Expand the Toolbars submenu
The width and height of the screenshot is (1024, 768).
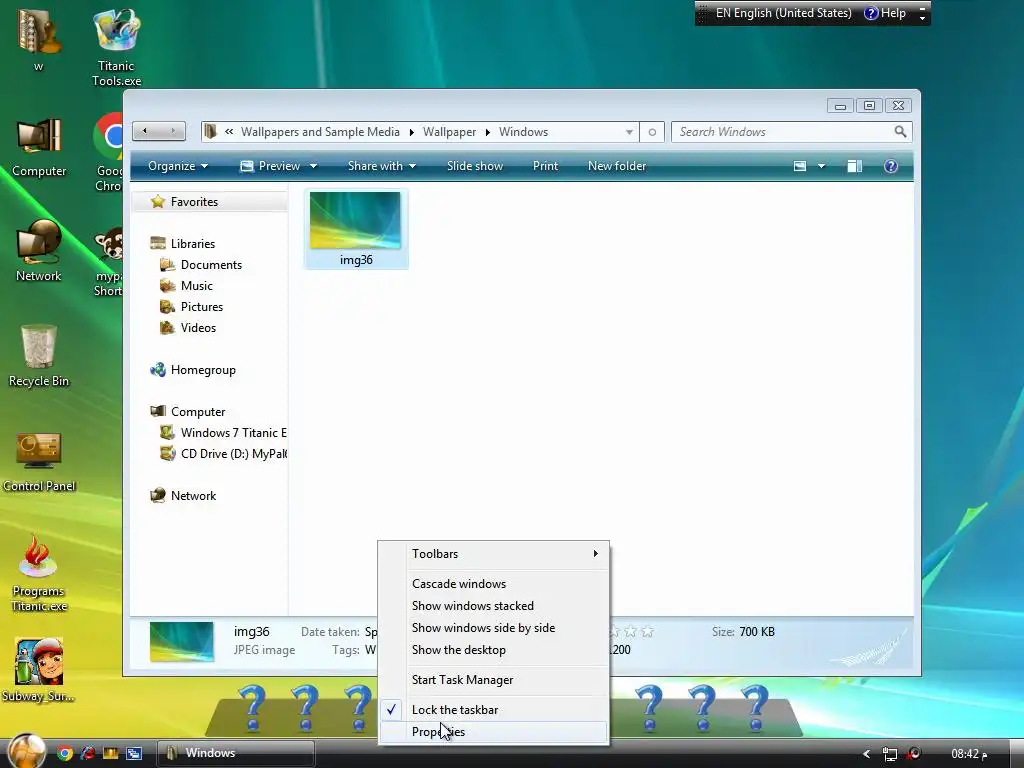tap(494, 554)
